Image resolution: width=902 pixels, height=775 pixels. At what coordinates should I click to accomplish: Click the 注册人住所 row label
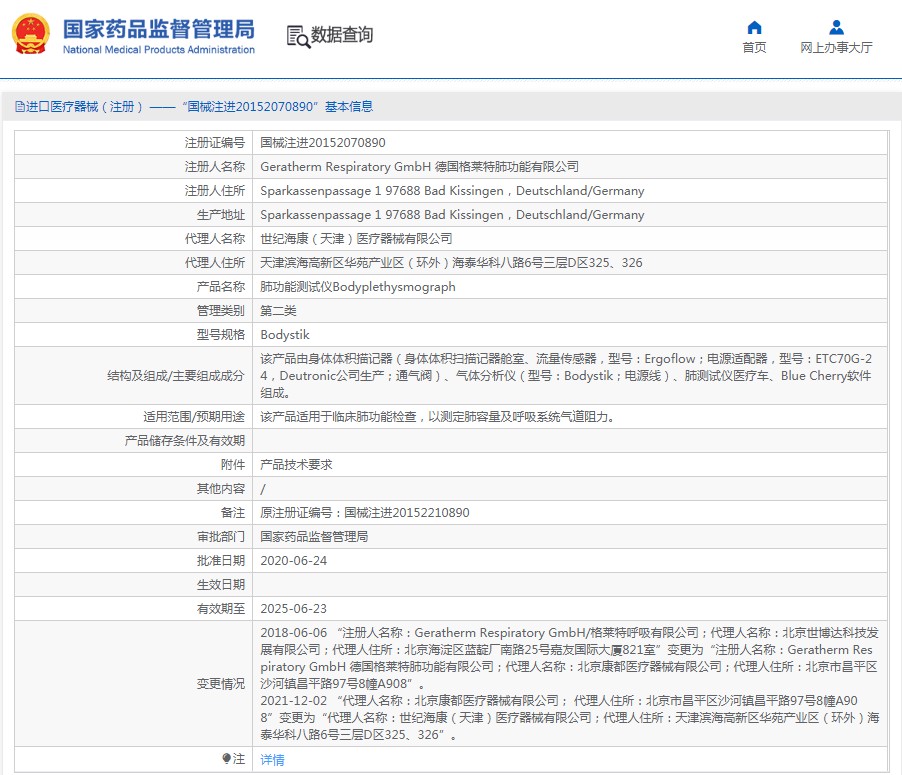coord(215,190)
